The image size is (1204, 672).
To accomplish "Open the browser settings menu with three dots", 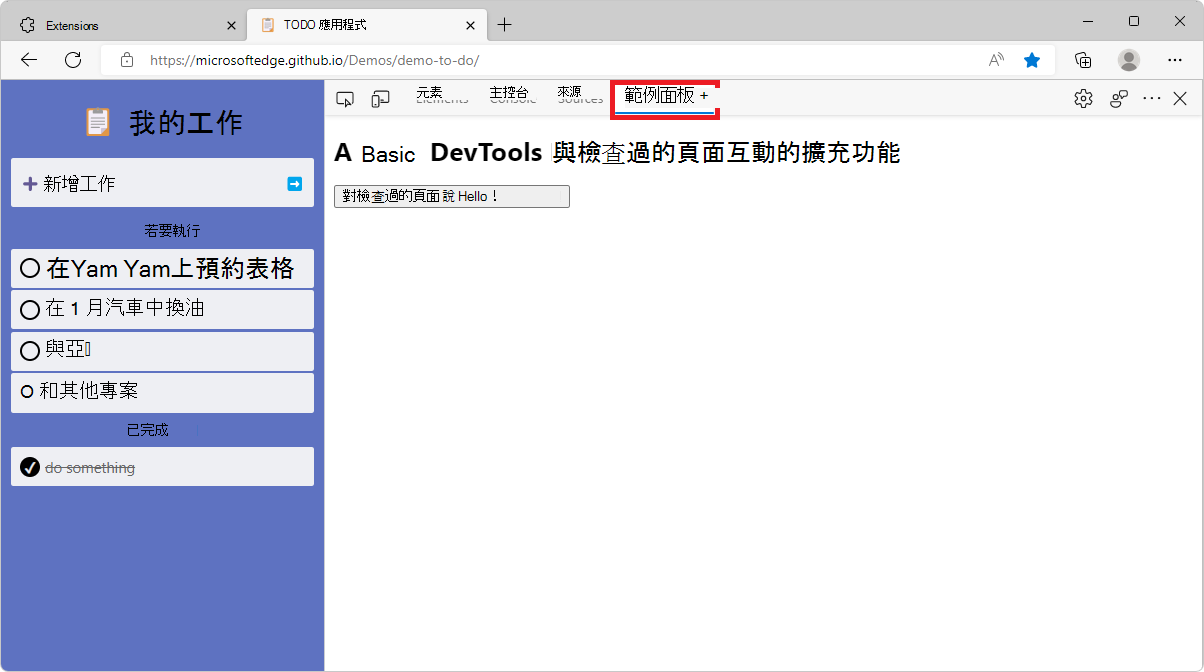I will [1175, 60].
